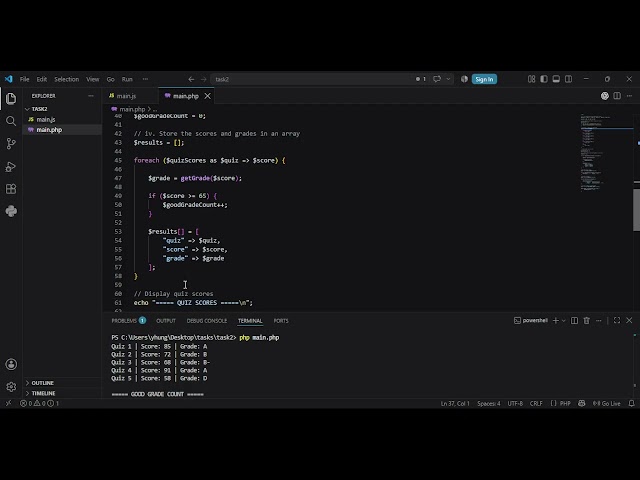The image size is (640, 480).
Task: Open the Manage gear icon
Action: 11,387
